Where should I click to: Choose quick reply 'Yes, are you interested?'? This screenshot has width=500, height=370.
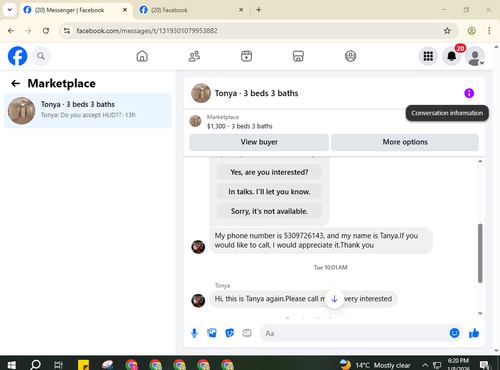click(269, 172)
